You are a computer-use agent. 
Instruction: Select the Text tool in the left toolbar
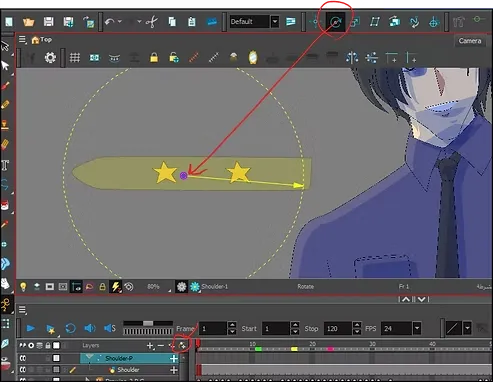(x=5, y=165)
